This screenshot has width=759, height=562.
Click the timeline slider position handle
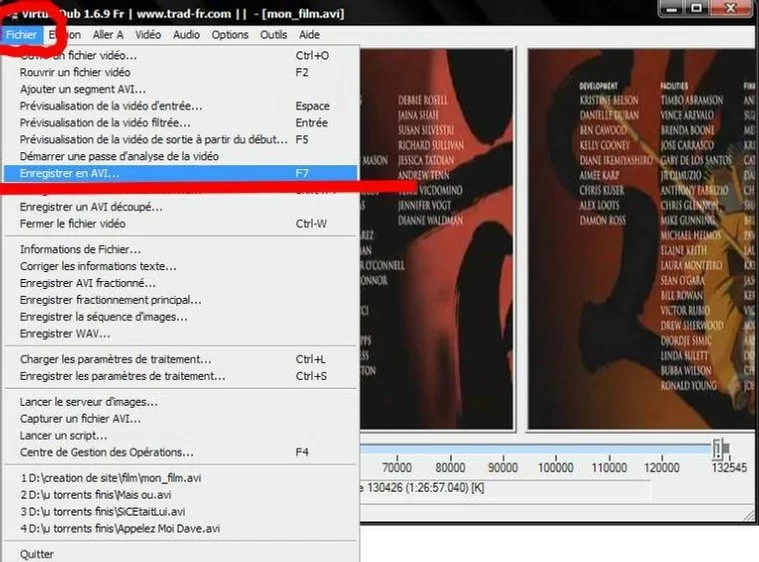point(719,447)
